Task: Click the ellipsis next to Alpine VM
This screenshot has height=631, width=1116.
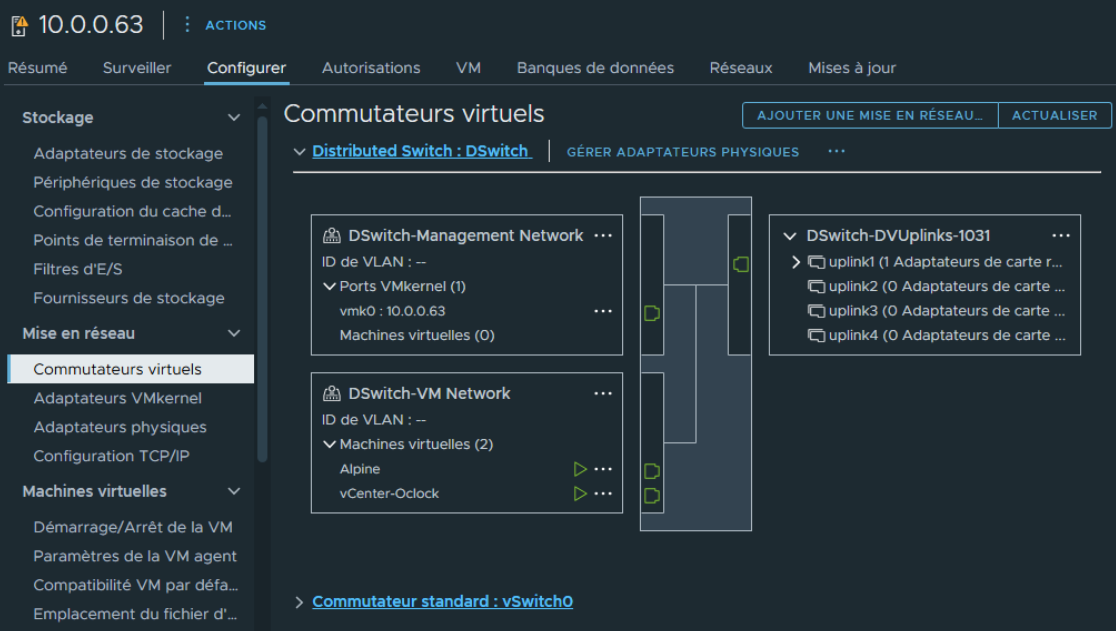Action: click(602, 469)
